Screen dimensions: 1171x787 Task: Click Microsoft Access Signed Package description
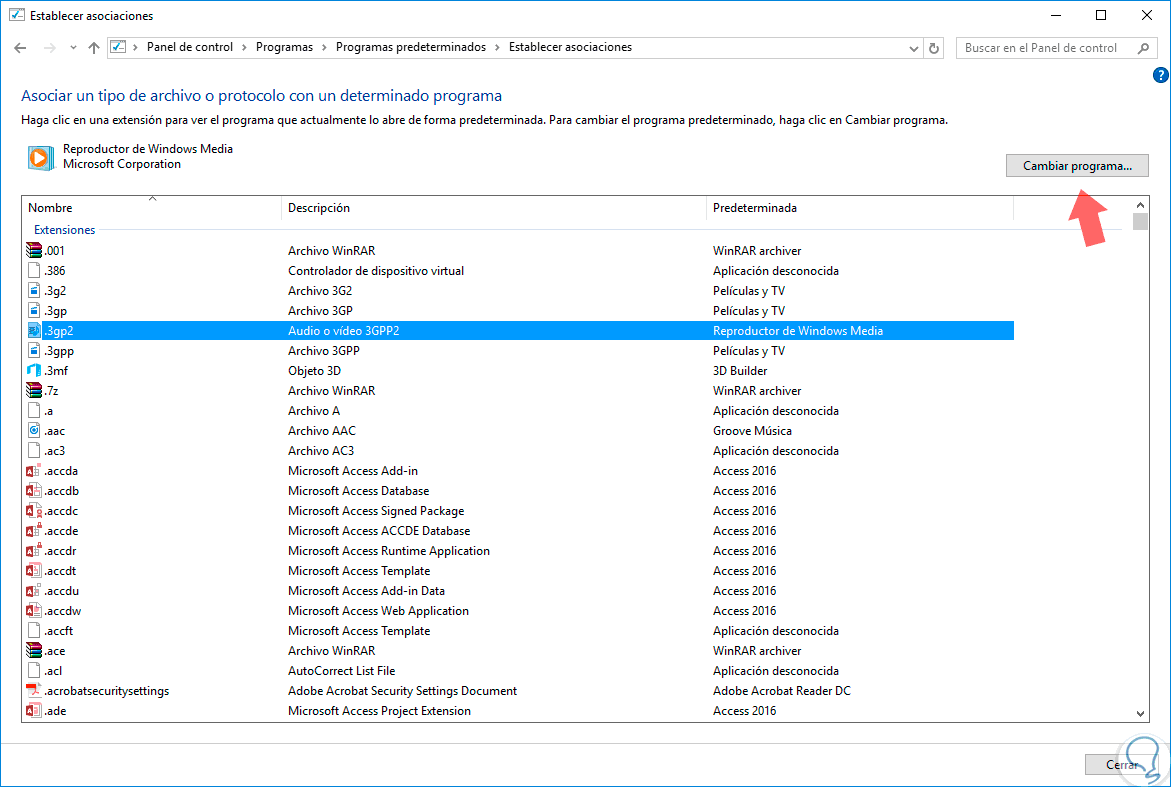tap(376, 511)
